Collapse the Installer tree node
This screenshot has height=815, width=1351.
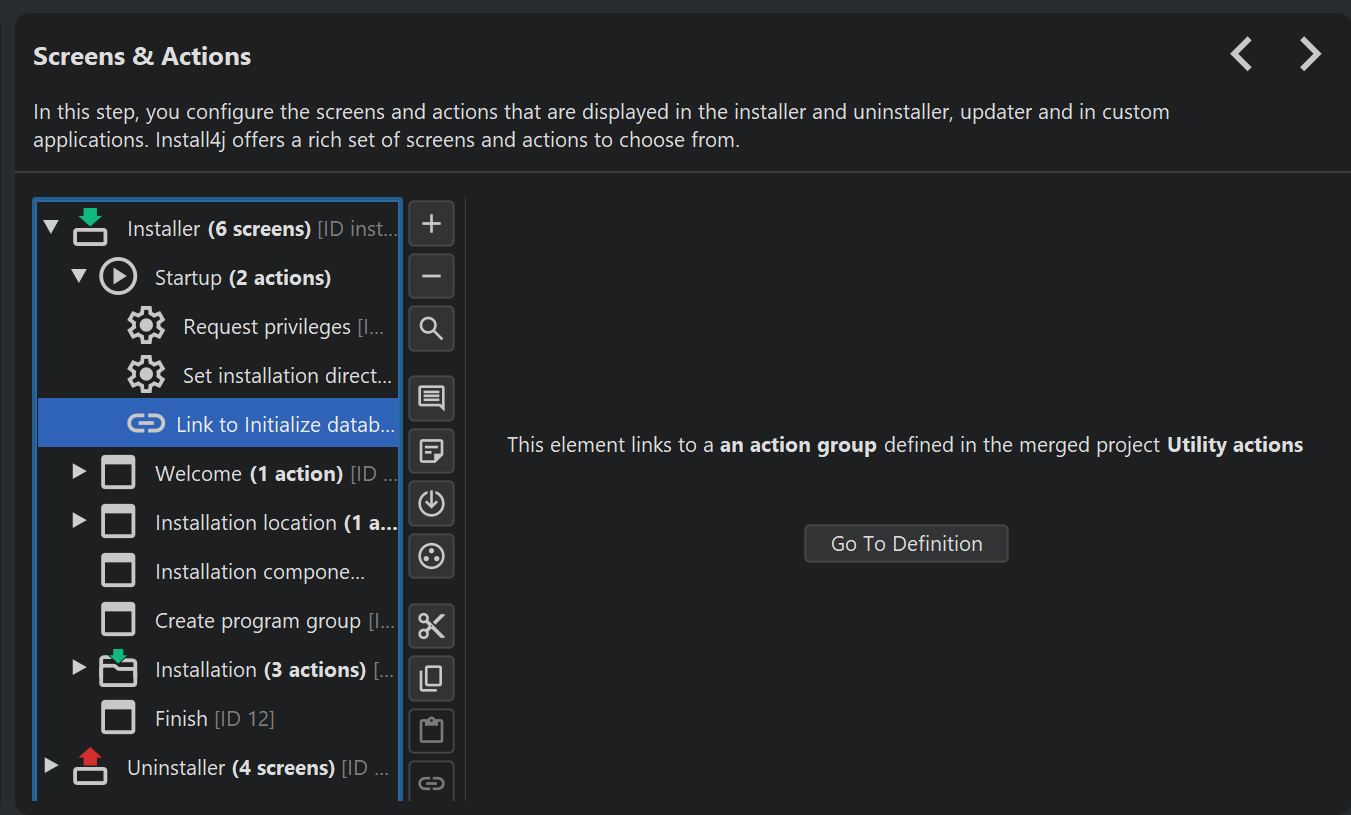52,229
